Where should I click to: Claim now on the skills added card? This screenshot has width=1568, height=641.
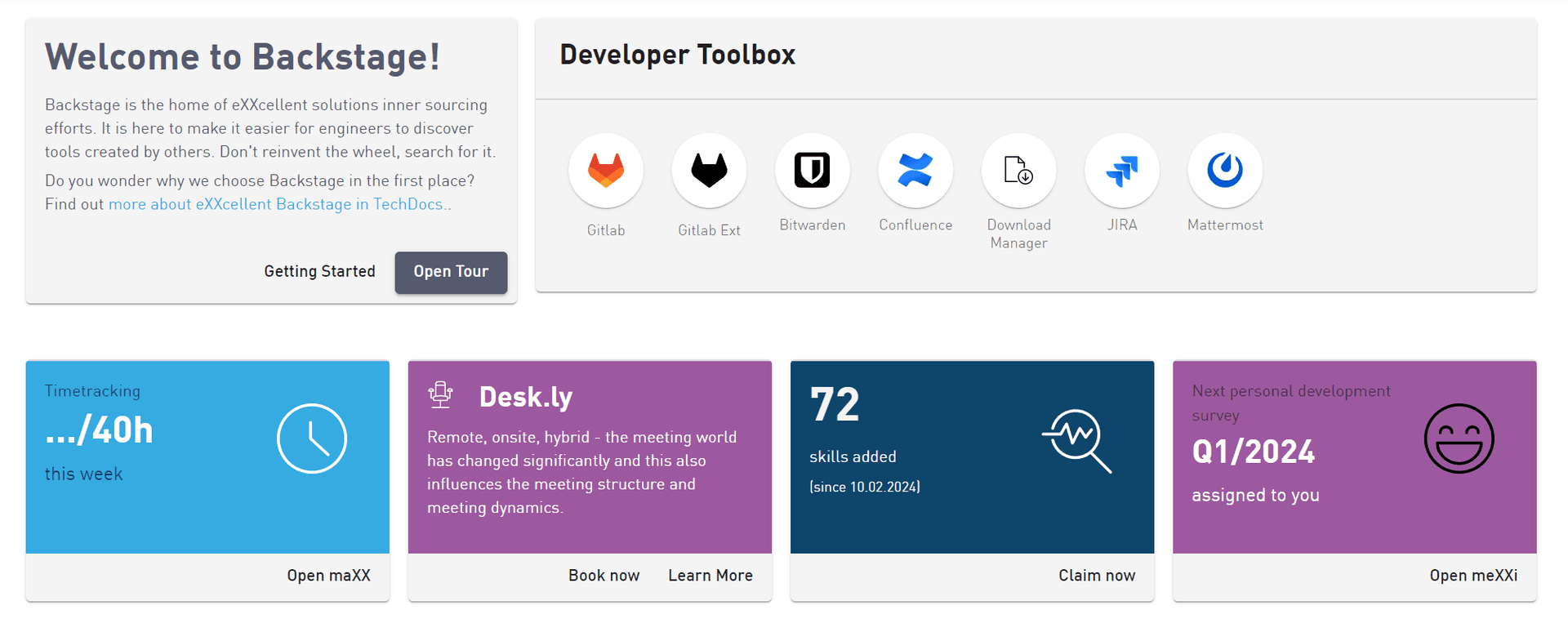coord(1097,576)
